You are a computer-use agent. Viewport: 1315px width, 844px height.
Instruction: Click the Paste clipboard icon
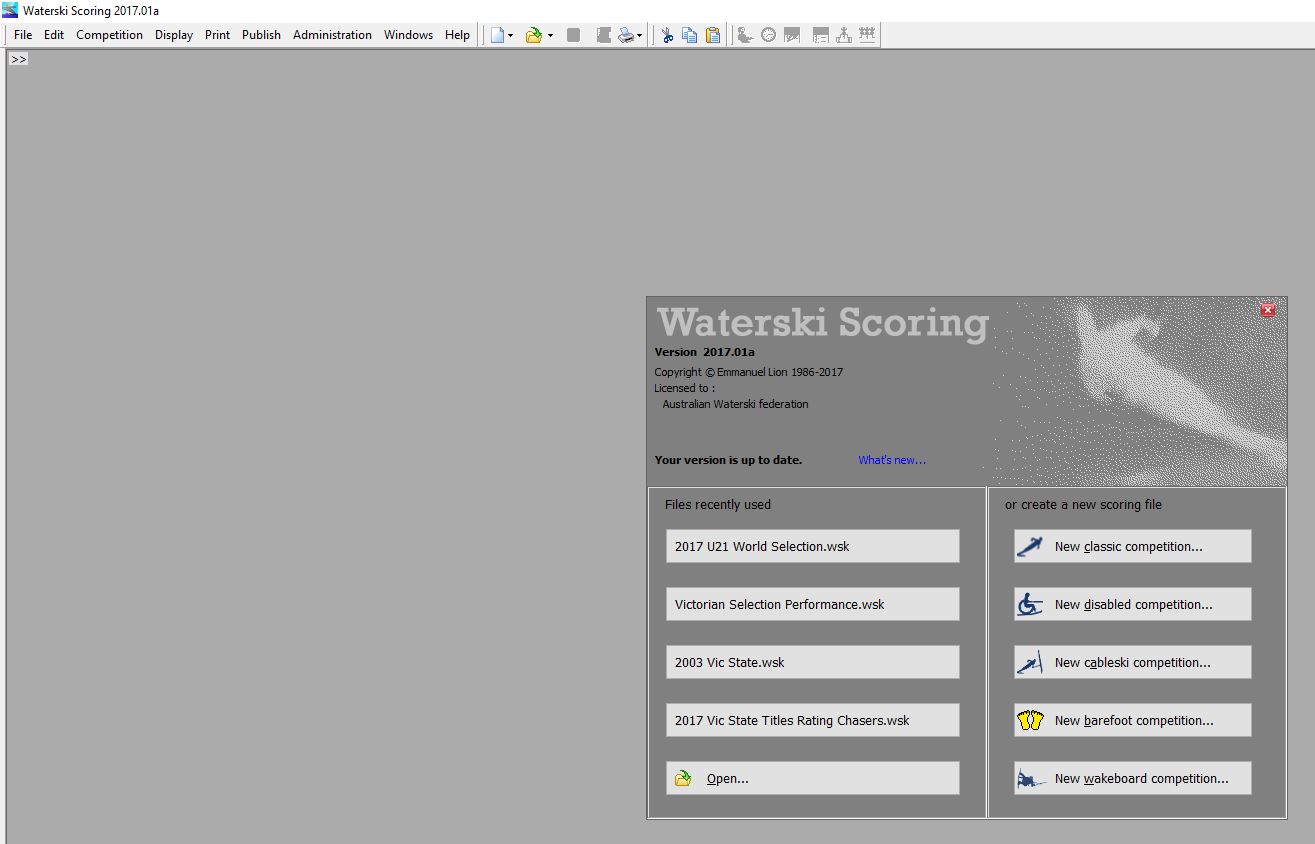pos(713,35)
